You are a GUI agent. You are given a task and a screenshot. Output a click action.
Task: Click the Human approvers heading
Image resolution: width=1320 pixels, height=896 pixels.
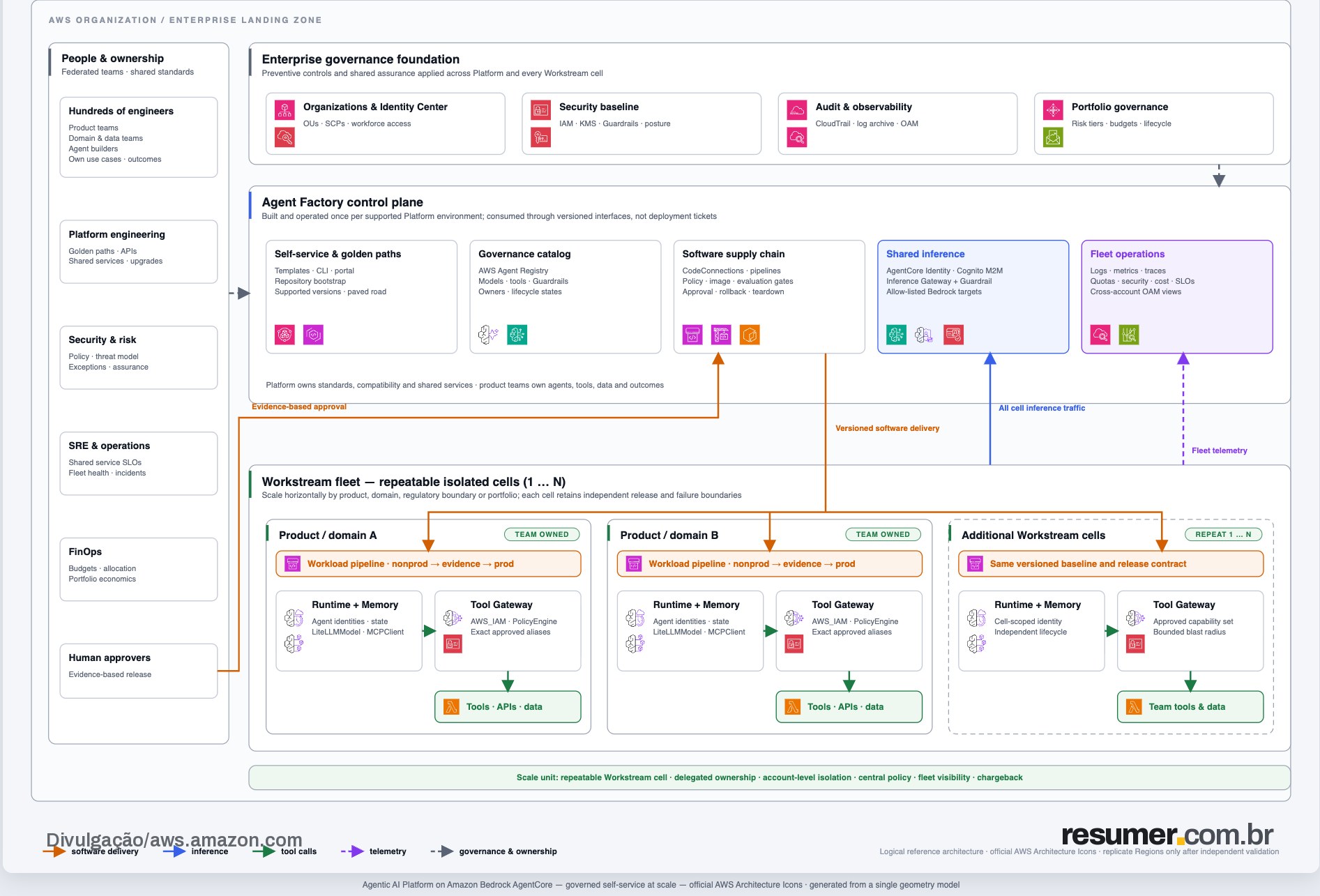pos(109,658)
